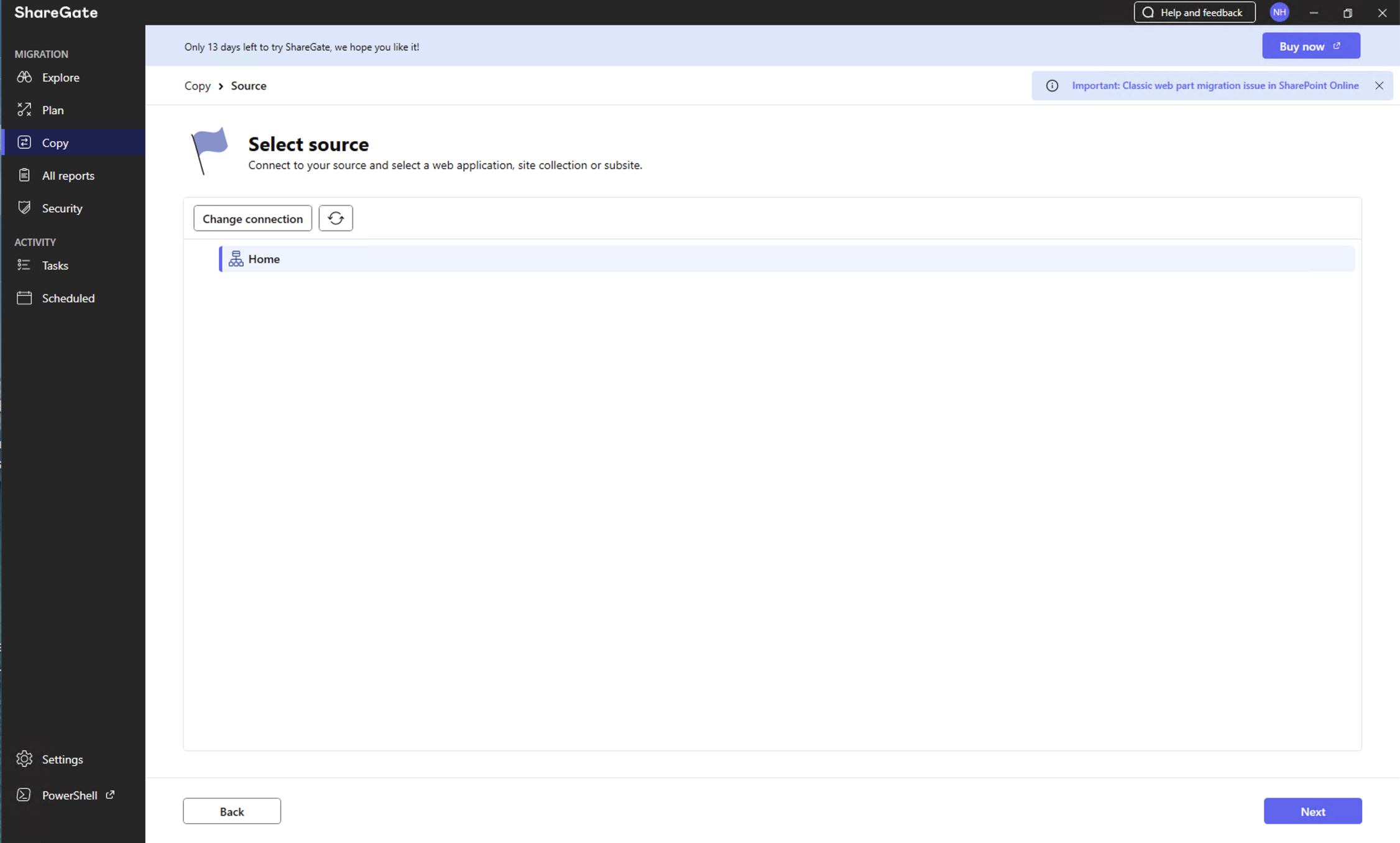Click the Home site hierarchy icon

coord(236,259)
